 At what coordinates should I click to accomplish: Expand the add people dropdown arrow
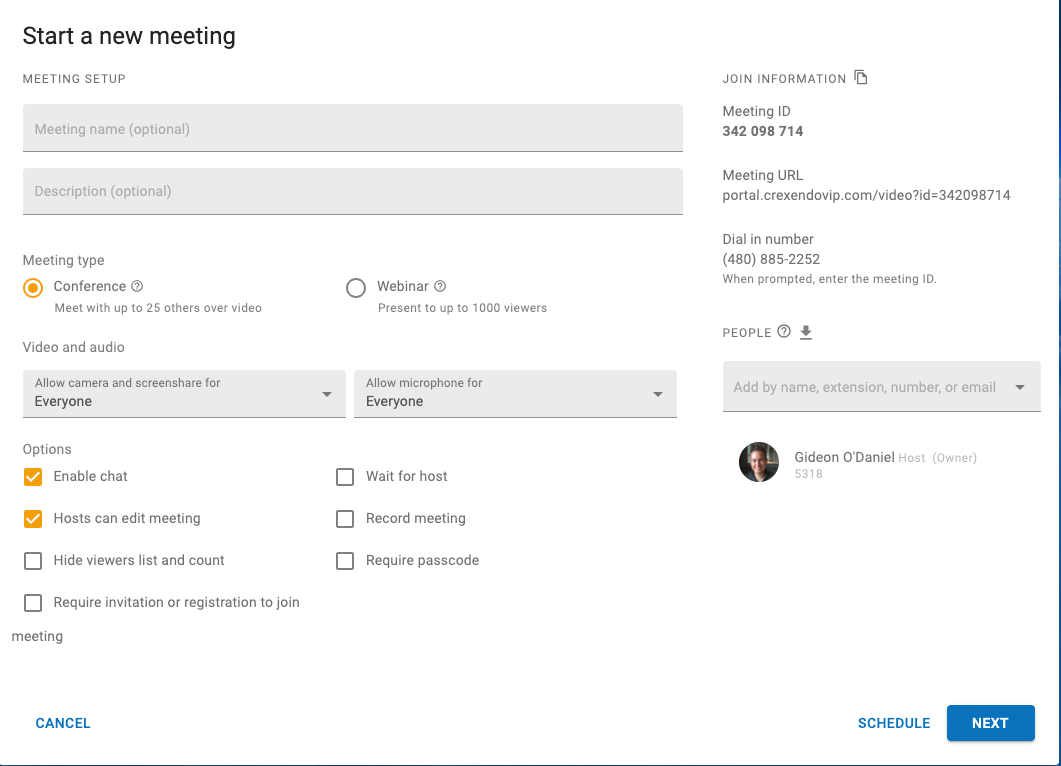[1020, 387]
